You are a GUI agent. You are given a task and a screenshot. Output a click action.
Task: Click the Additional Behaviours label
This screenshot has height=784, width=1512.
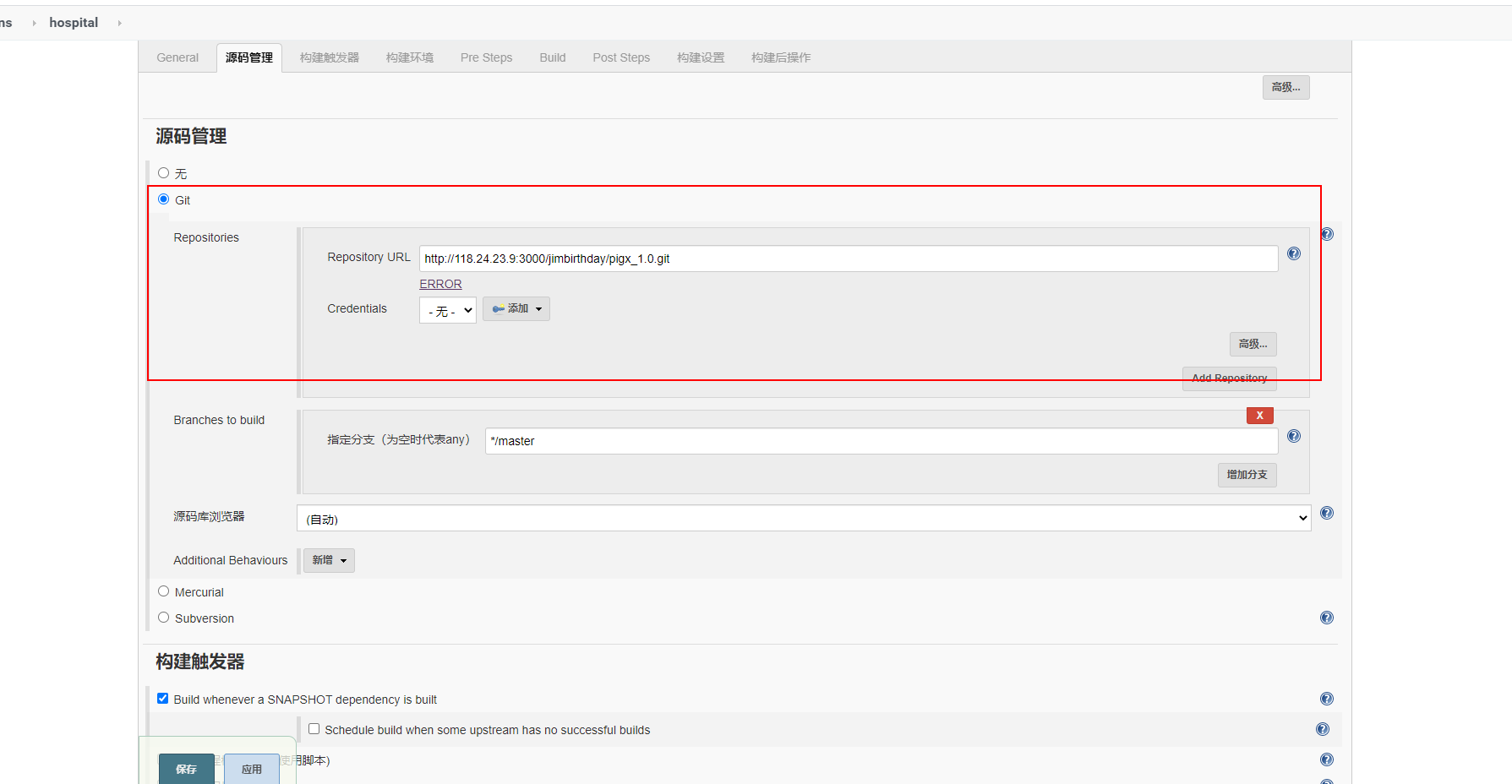click(x=231, y=560)
